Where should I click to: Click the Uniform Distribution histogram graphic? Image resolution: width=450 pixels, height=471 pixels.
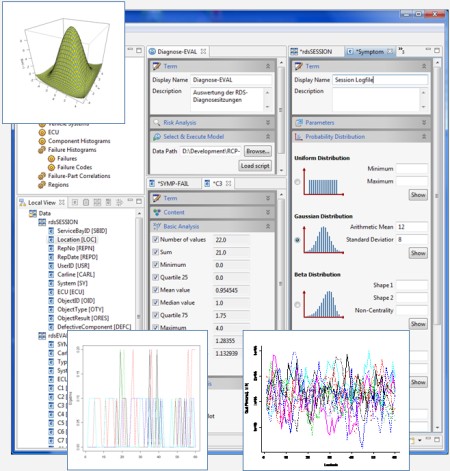click(x=323, y=182)
